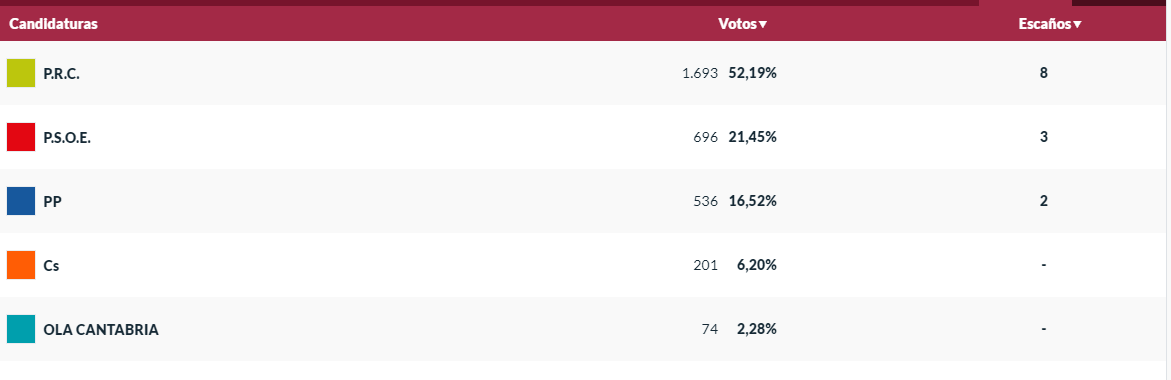
Task: Click the 6,20% Cs percentage
Action: click(x=757, y=265)
